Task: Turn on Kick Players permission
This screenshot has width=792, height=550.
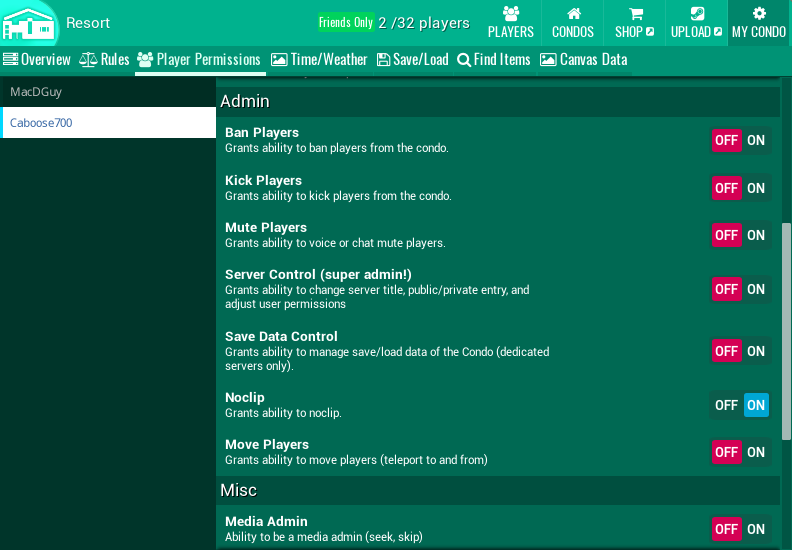Action: point(756,188)
